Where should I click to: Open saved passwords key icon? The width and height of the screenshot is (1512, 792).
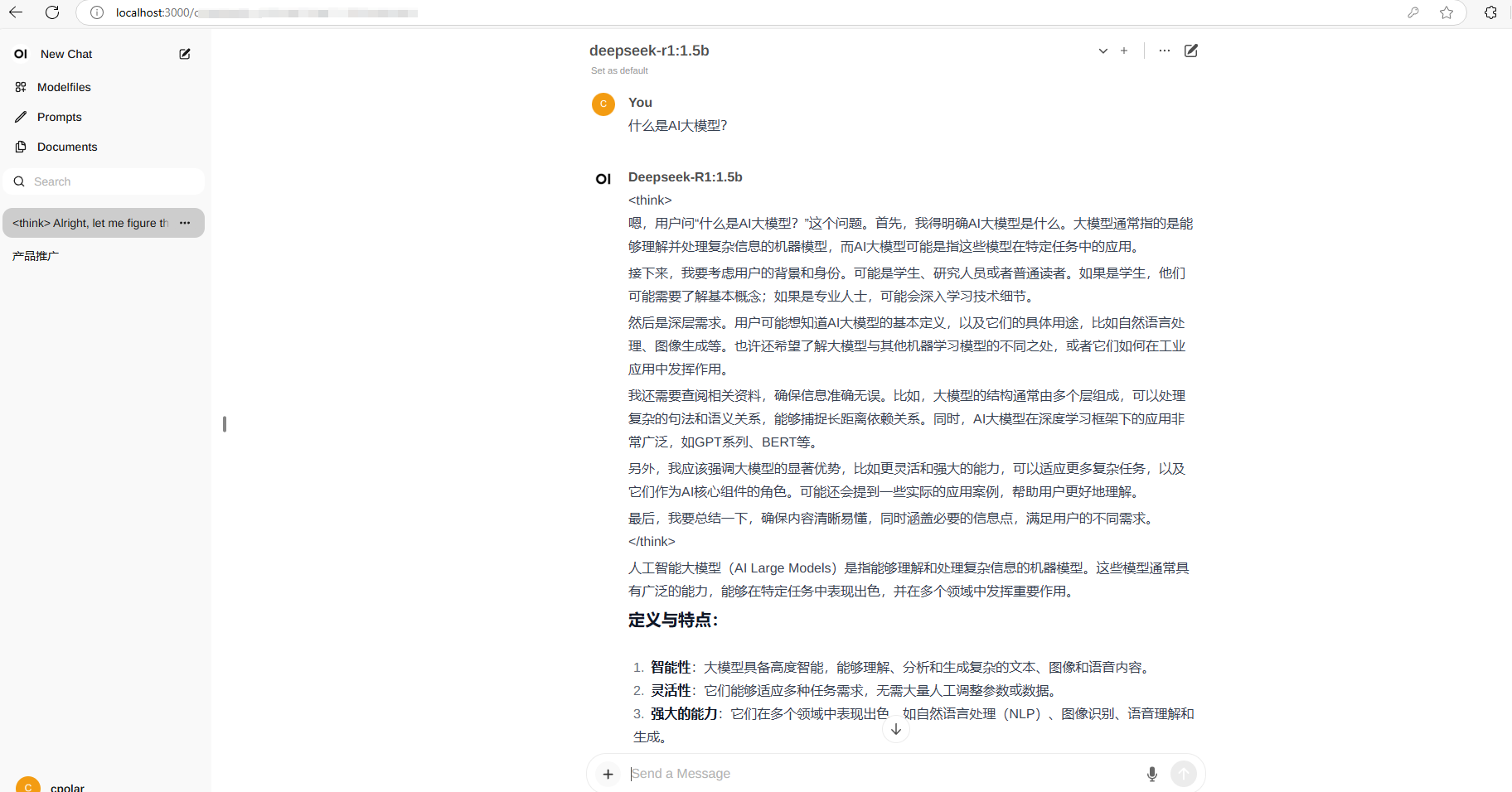1413,12
